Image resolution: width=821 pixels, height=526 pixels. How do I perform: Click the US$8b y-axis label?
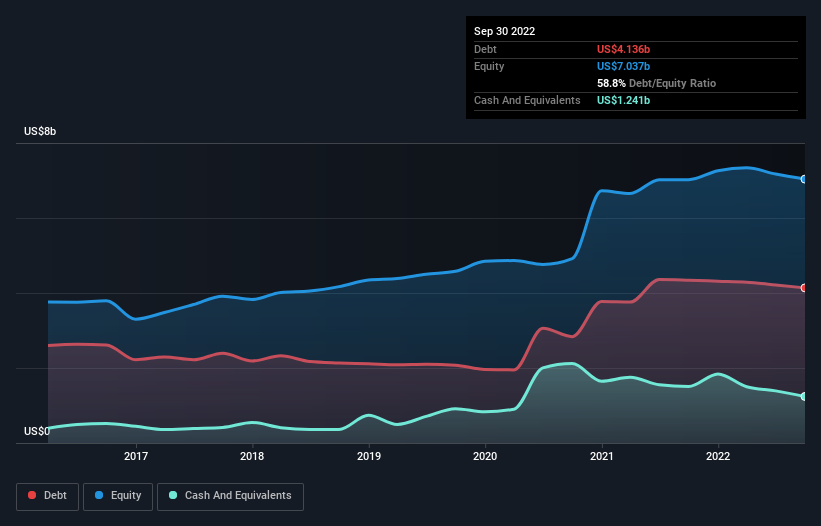point(40,131)
